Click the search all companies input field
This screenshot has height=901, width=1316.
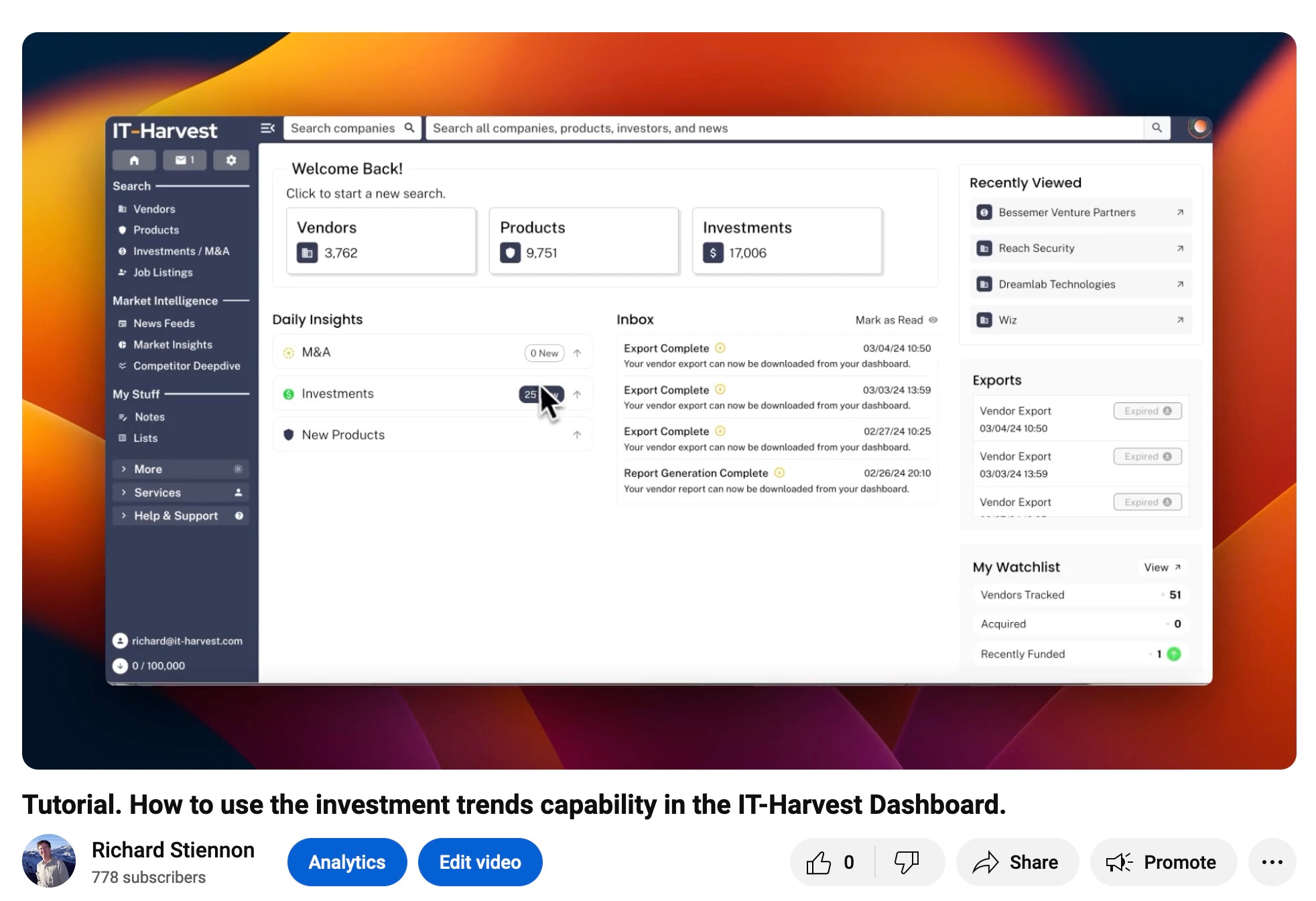(784, 128)
